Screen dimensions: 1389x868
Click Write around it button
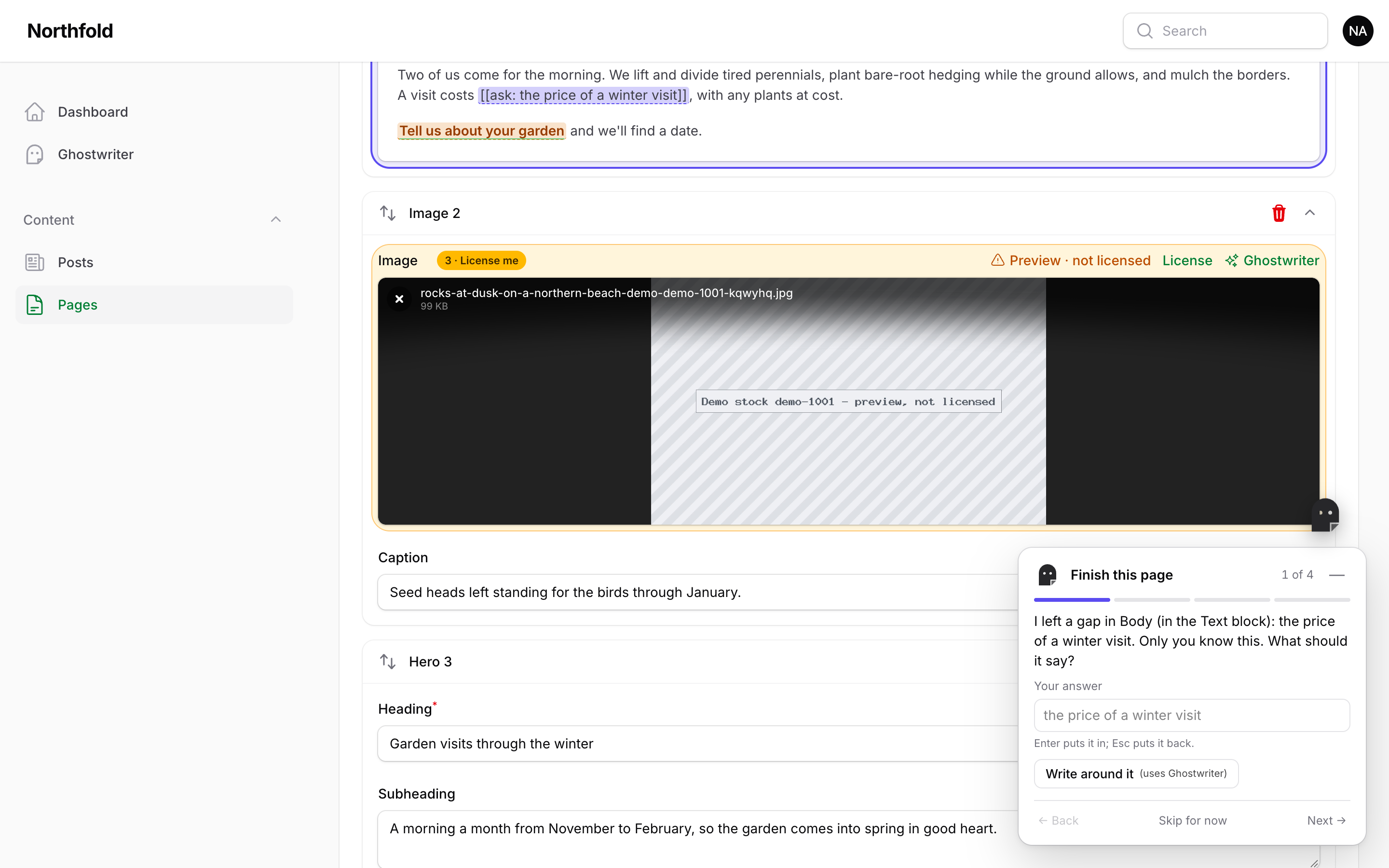pos(1136,774)
